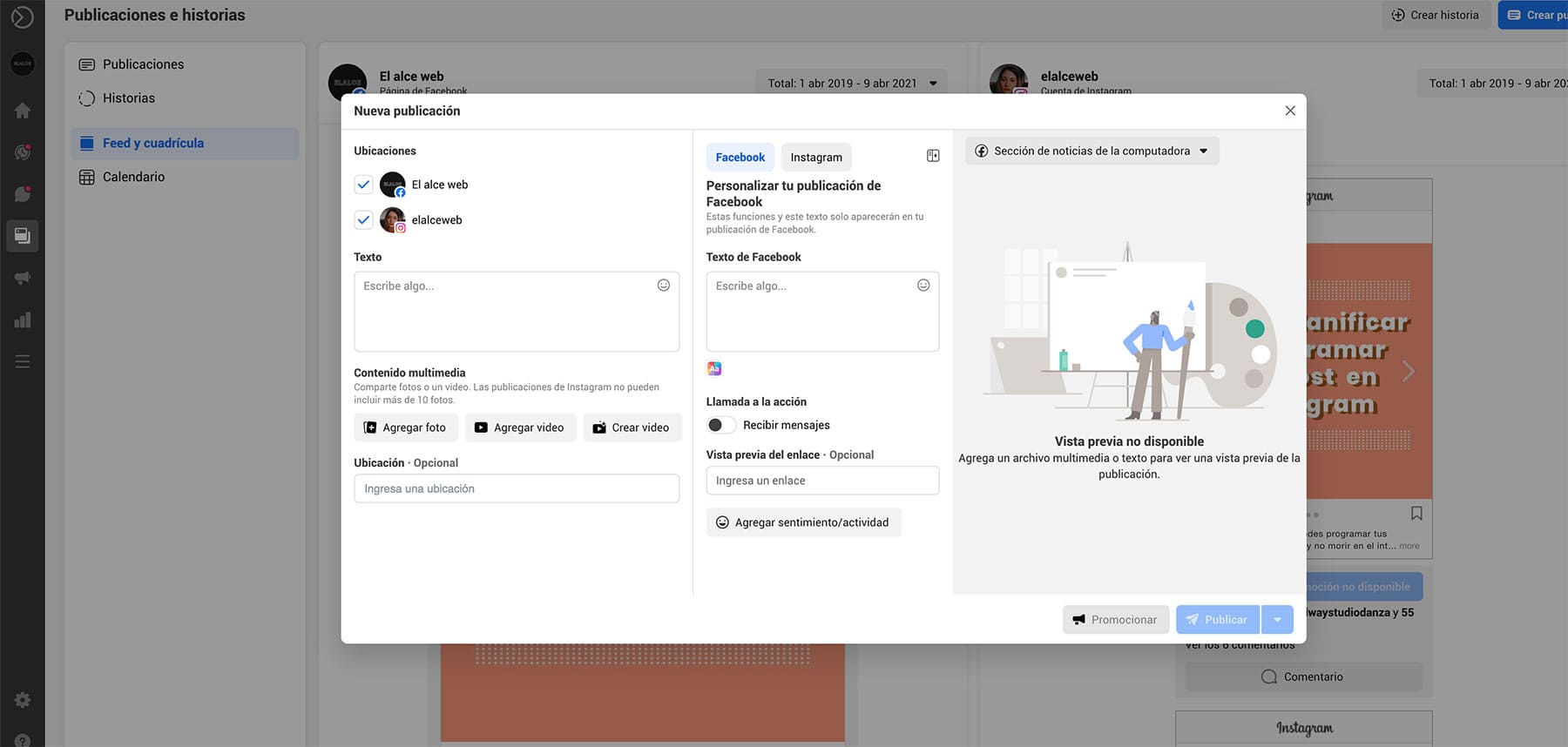Open elalceweb date range dropdown
The width and height of the screenshot is (1568, 747).
click(1492, 84)
